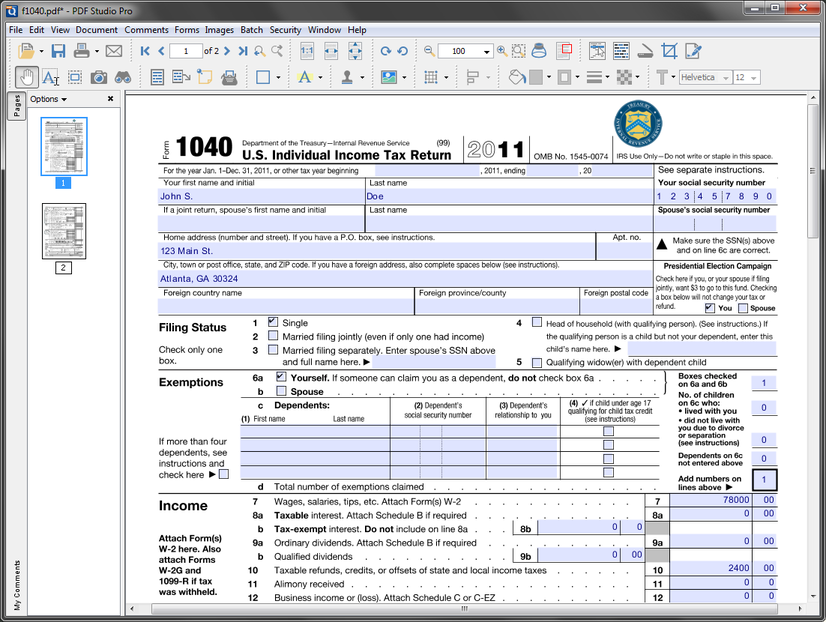
Task: Expand the Open file dropdown arrow
Action: [x=41, y=52]
